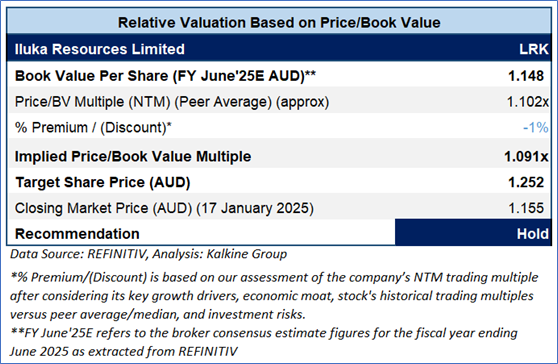Select the Price/BV Multiple peer average label
Screen dimensions: 558x364
click(172, 102)
